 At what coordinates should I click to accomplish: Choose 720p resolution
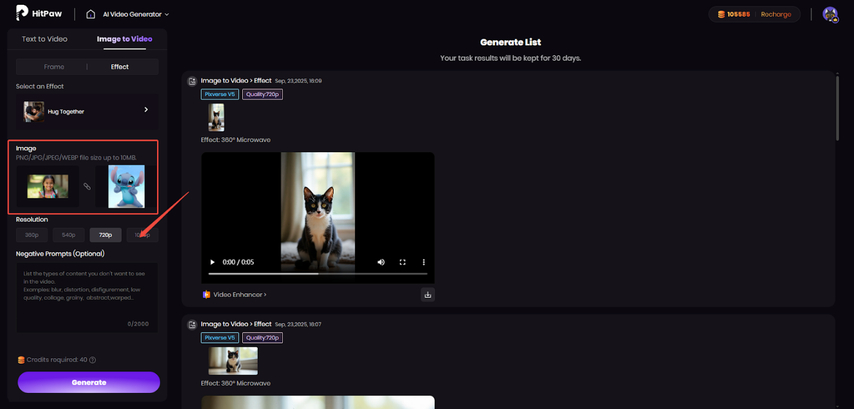pos(105,235)
